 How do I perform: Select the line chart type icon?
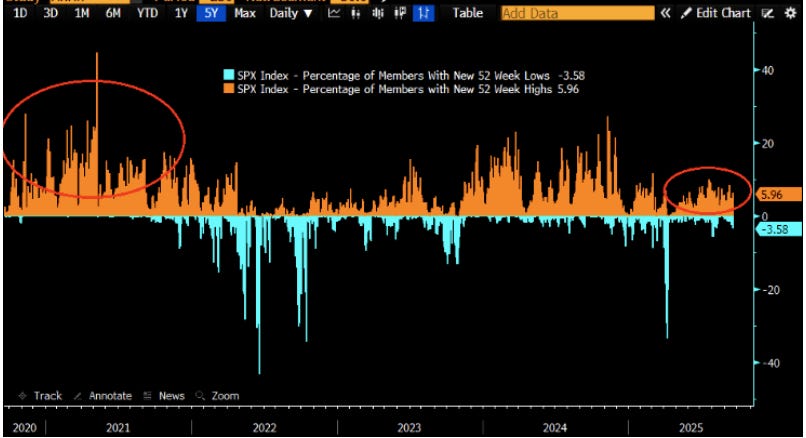(x=334, y=13)
